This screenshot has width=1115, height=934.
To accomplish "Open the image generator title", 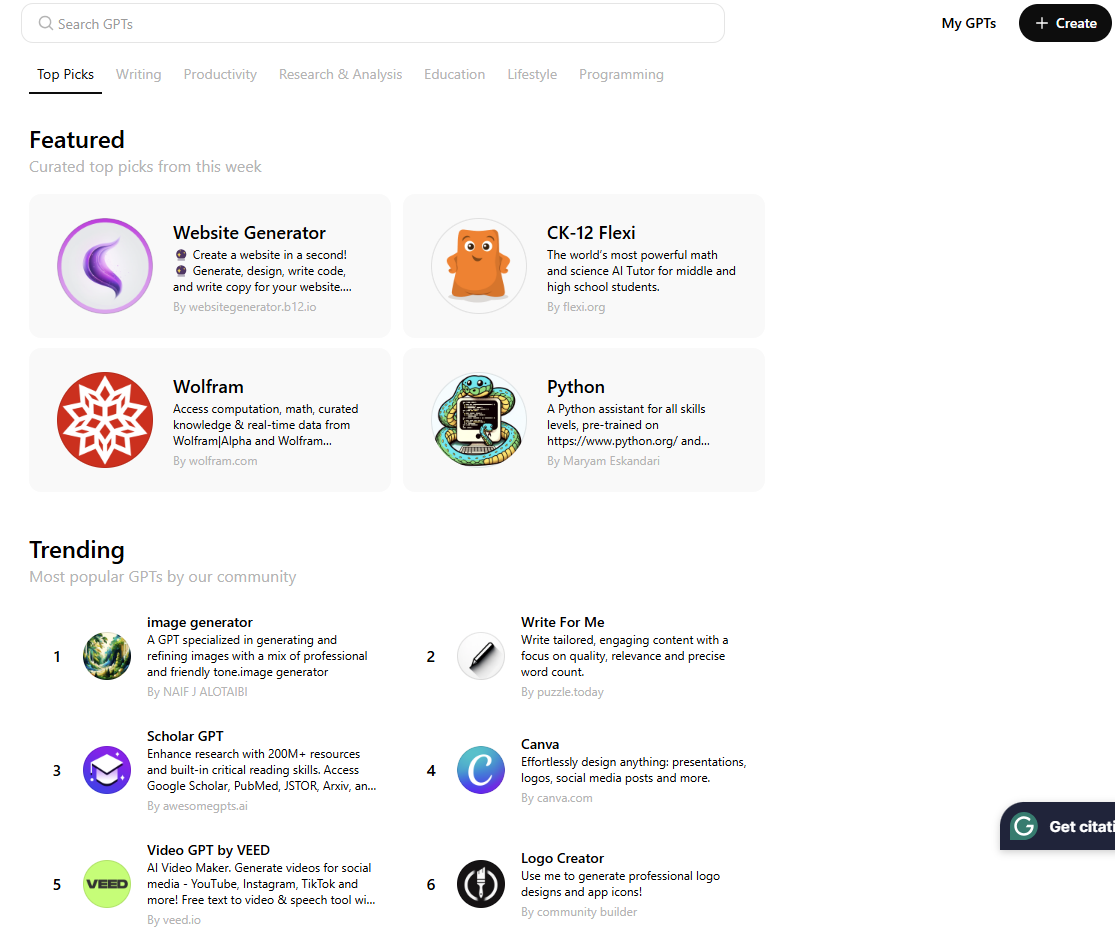I will pos(200,622).
